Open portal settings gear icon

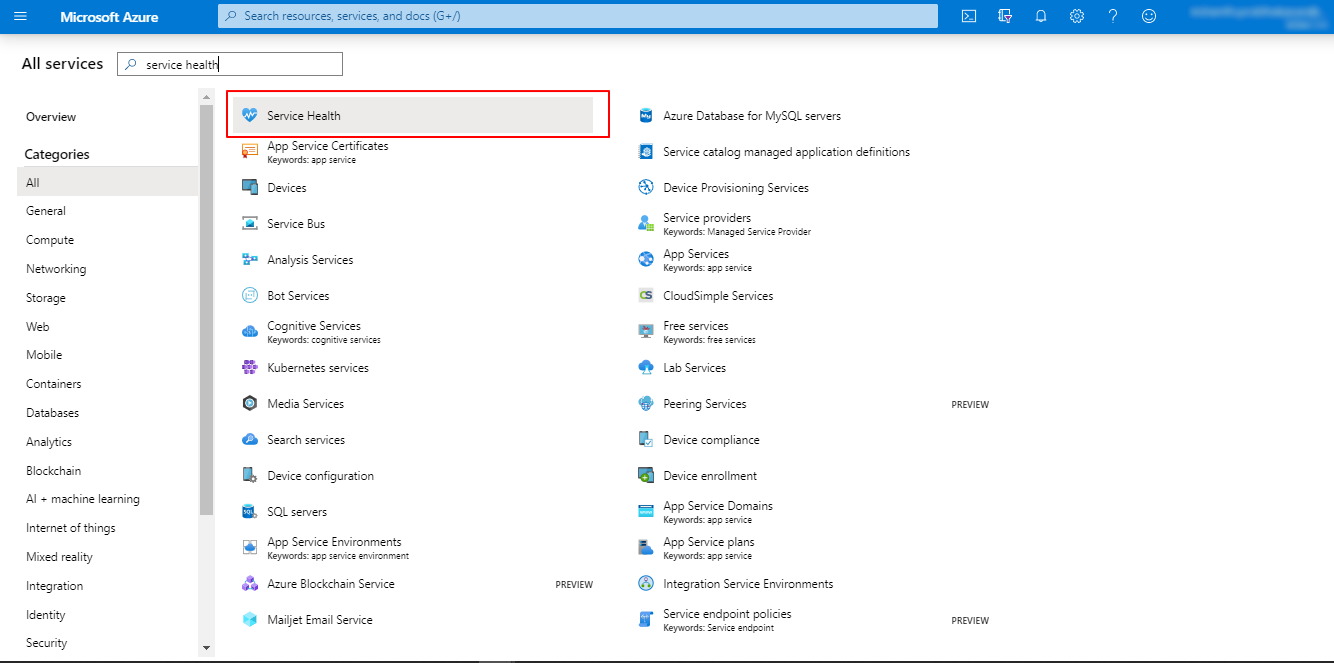tap(1077, 16)
